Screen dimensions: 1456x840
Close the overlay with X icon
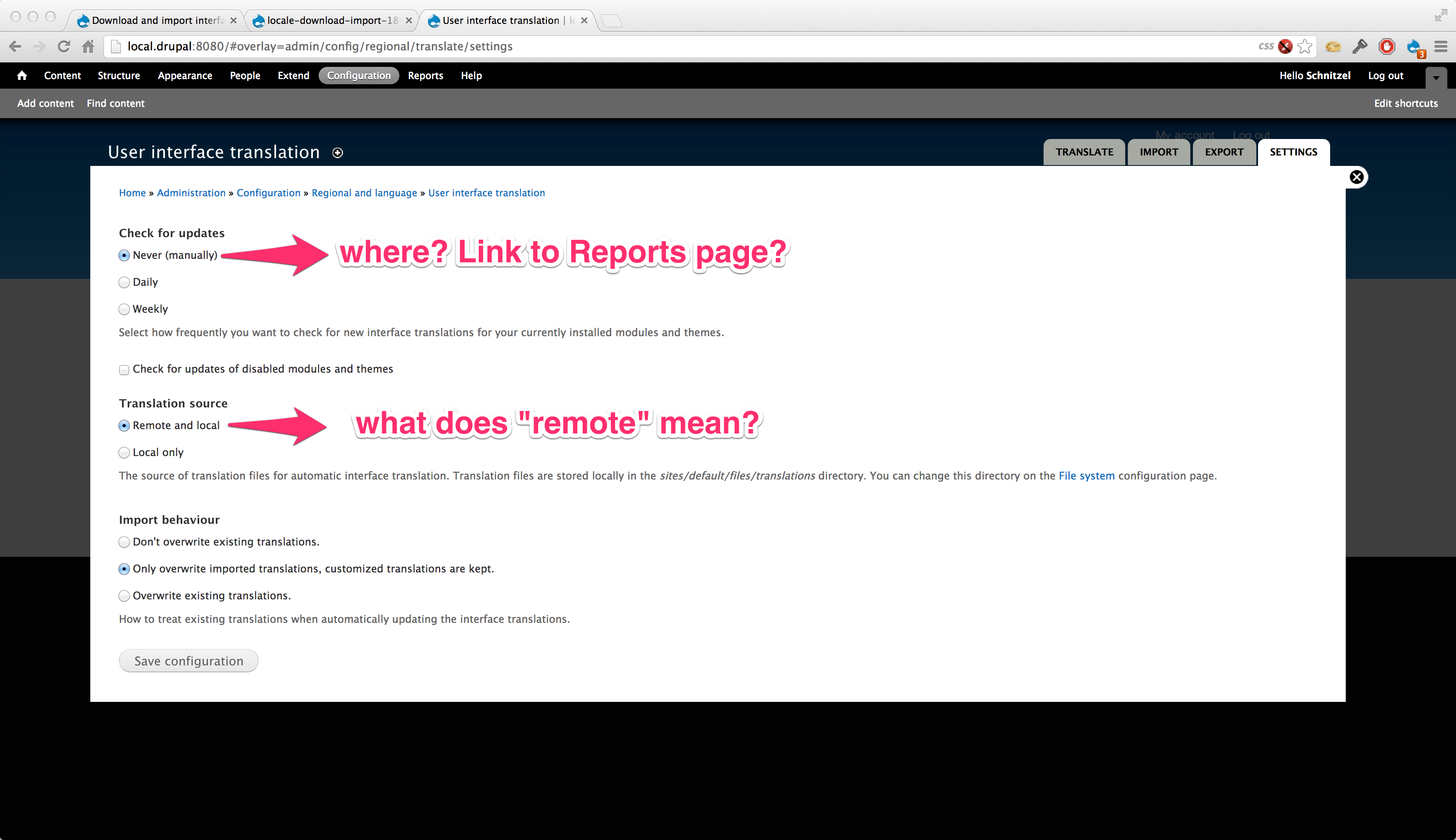tap(1356, 177)
